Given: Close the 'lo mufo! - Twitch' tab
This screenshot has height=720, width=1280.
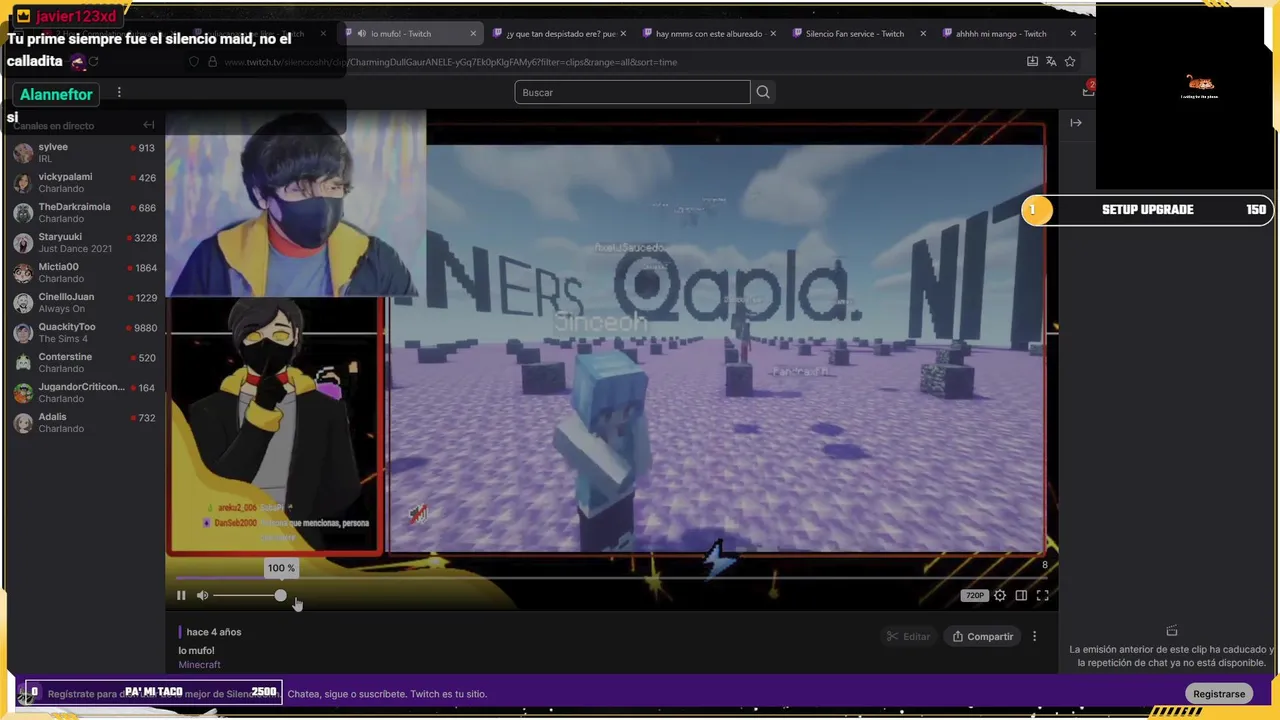Looking at the screenshot, I should click(473, 34).
